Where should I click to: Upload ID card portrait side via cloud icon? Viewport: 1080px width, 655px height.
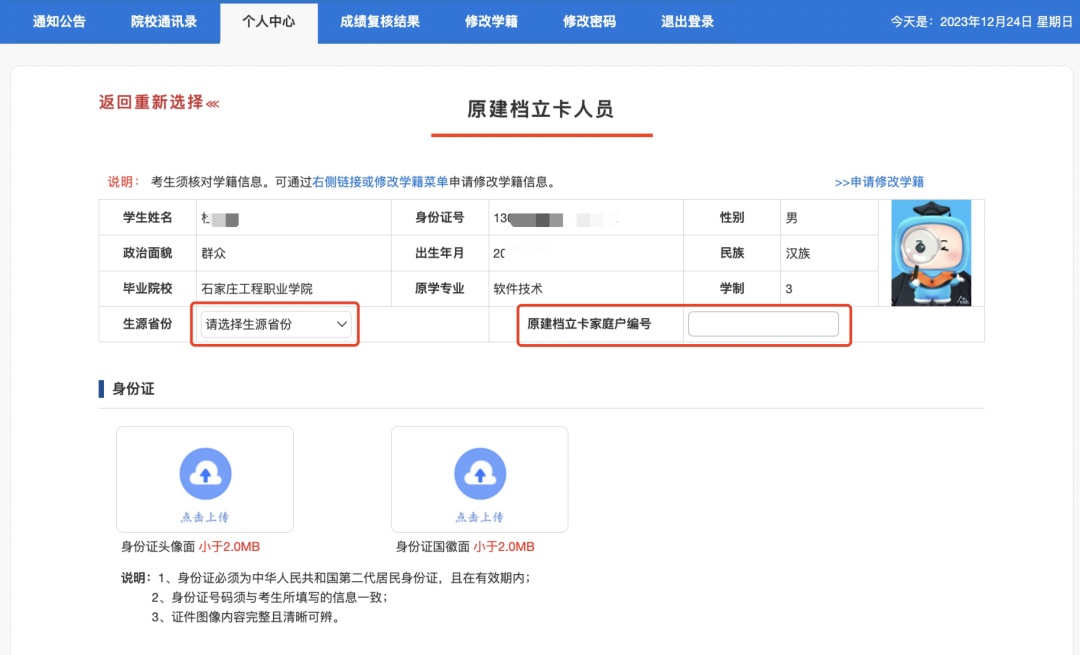tap(205, 474)
